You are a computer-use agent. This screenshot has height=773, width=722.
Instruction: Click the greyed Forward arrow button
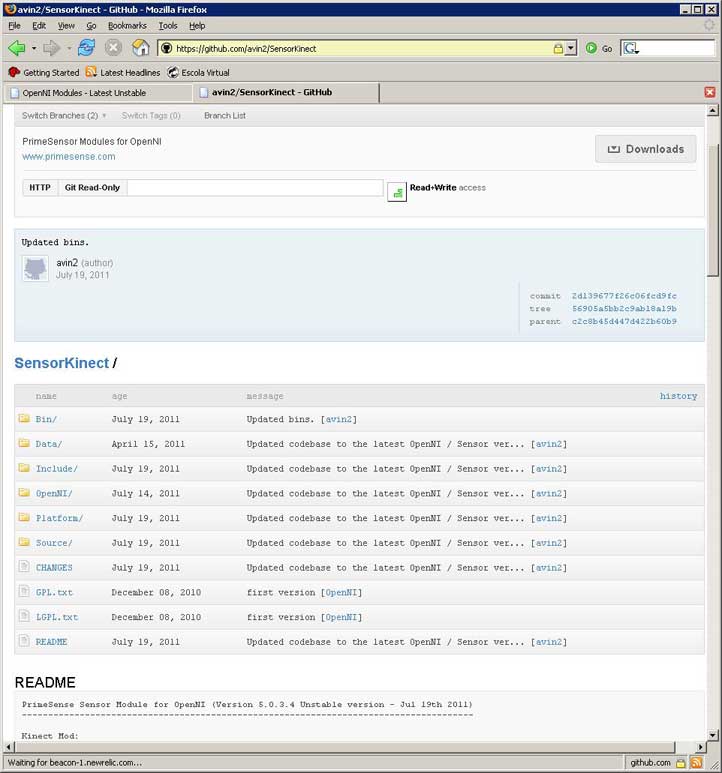[51, 48]
